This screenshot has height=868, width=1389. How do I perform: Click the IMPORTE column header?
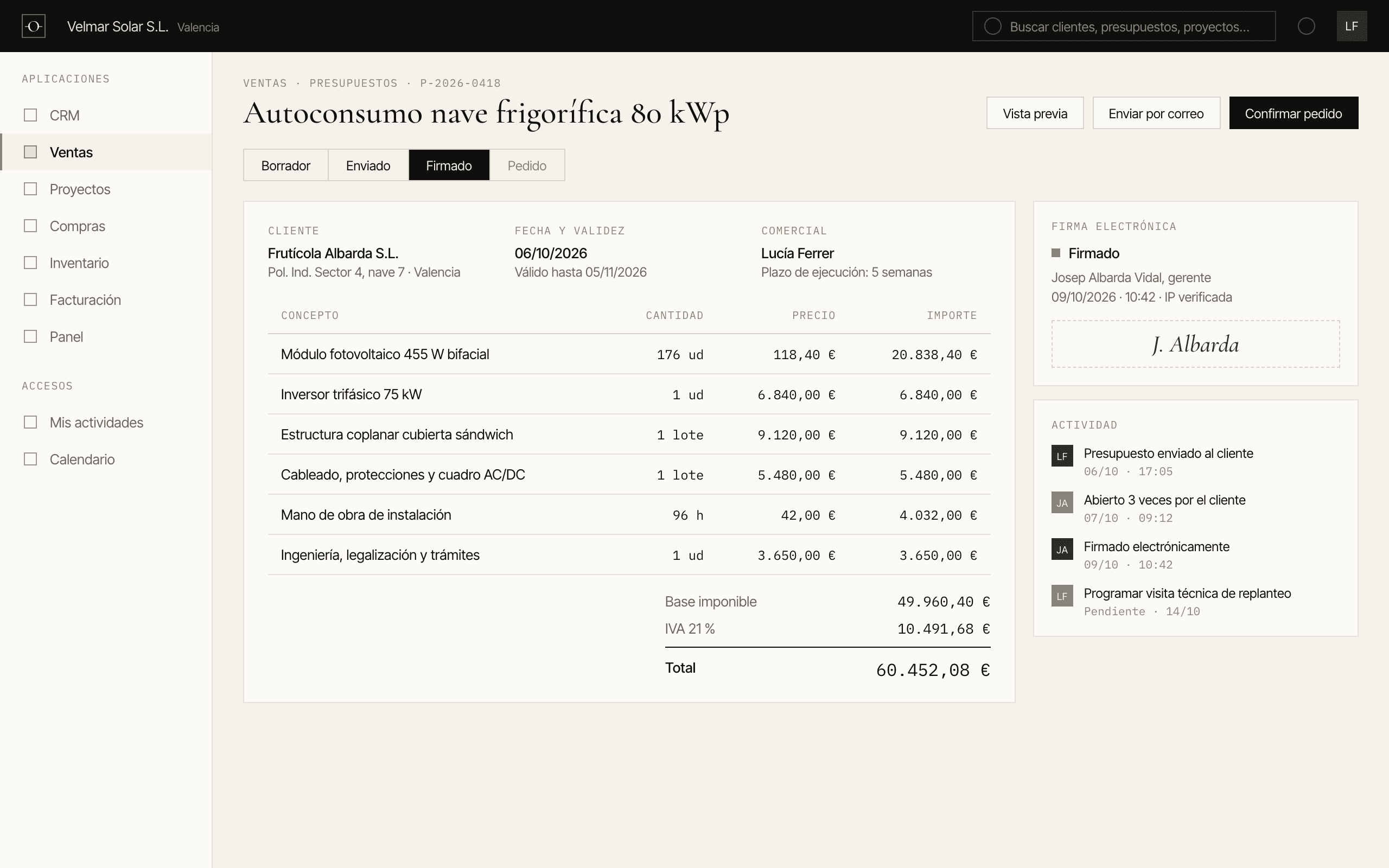[952, 315]
